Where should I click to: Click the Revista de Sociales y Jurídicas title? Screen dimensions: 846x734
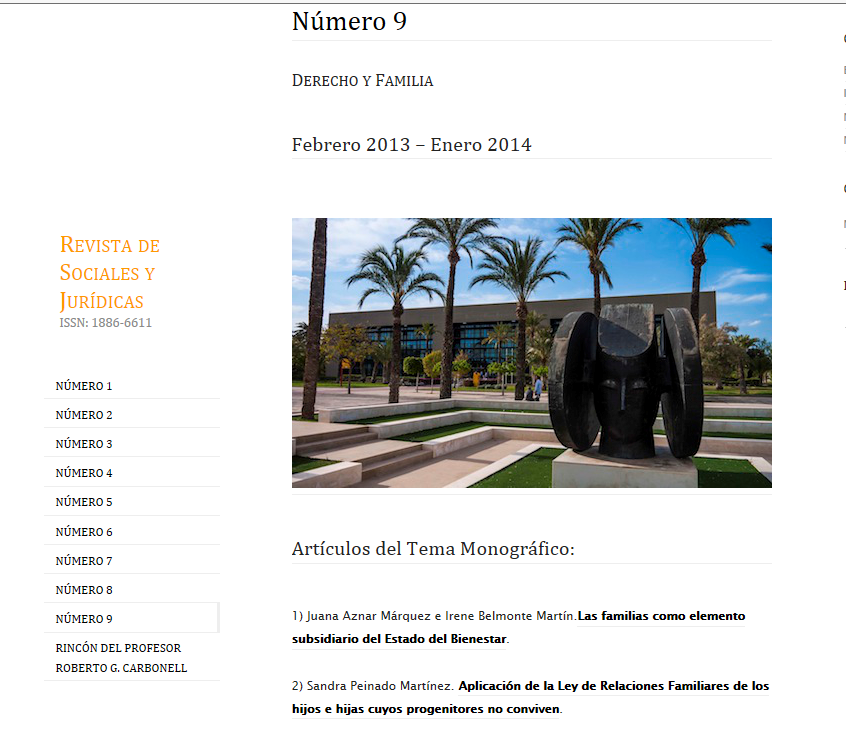click(x=109, y=273)
